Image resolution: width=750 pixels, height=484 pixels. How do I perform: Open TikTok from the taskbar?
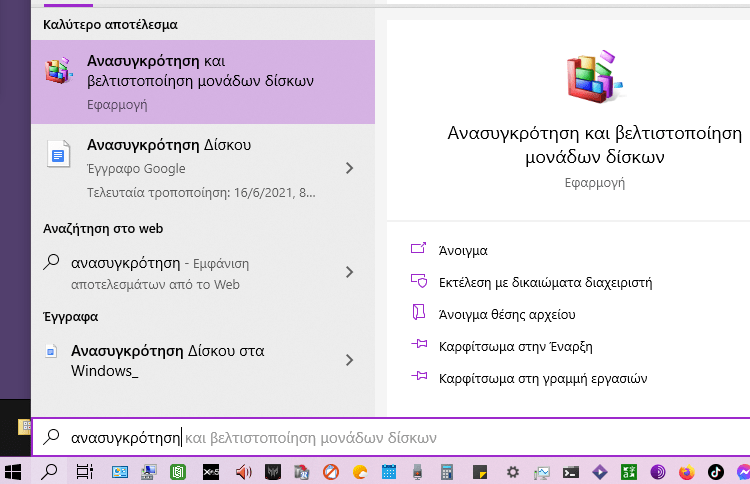coord(715,471)
